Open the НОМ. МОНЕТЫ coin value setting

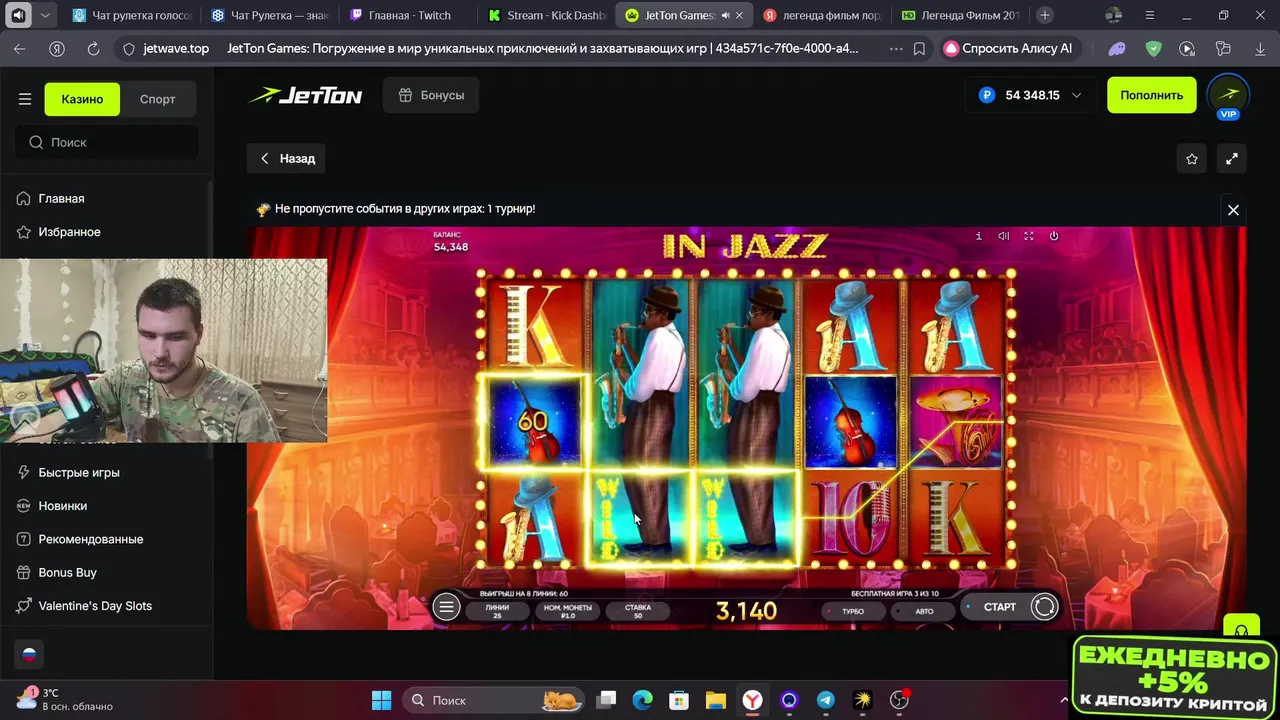[x=567, y=611]
